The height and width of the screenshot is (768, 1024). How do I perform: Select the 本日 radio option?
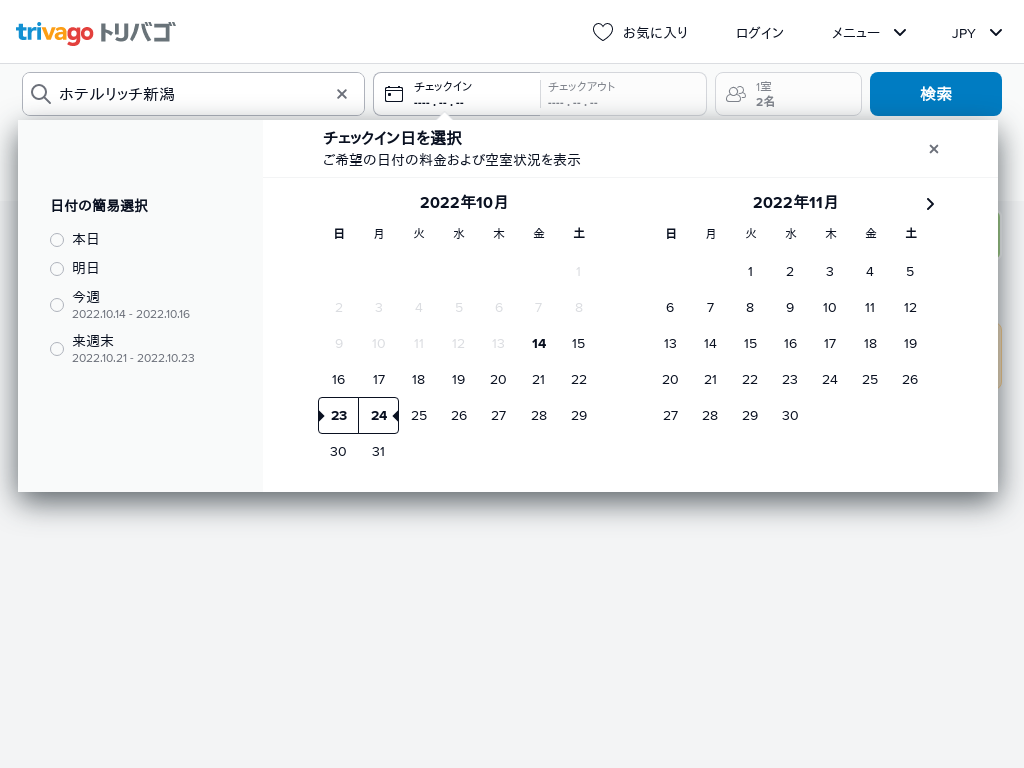[x=57, y=240]
